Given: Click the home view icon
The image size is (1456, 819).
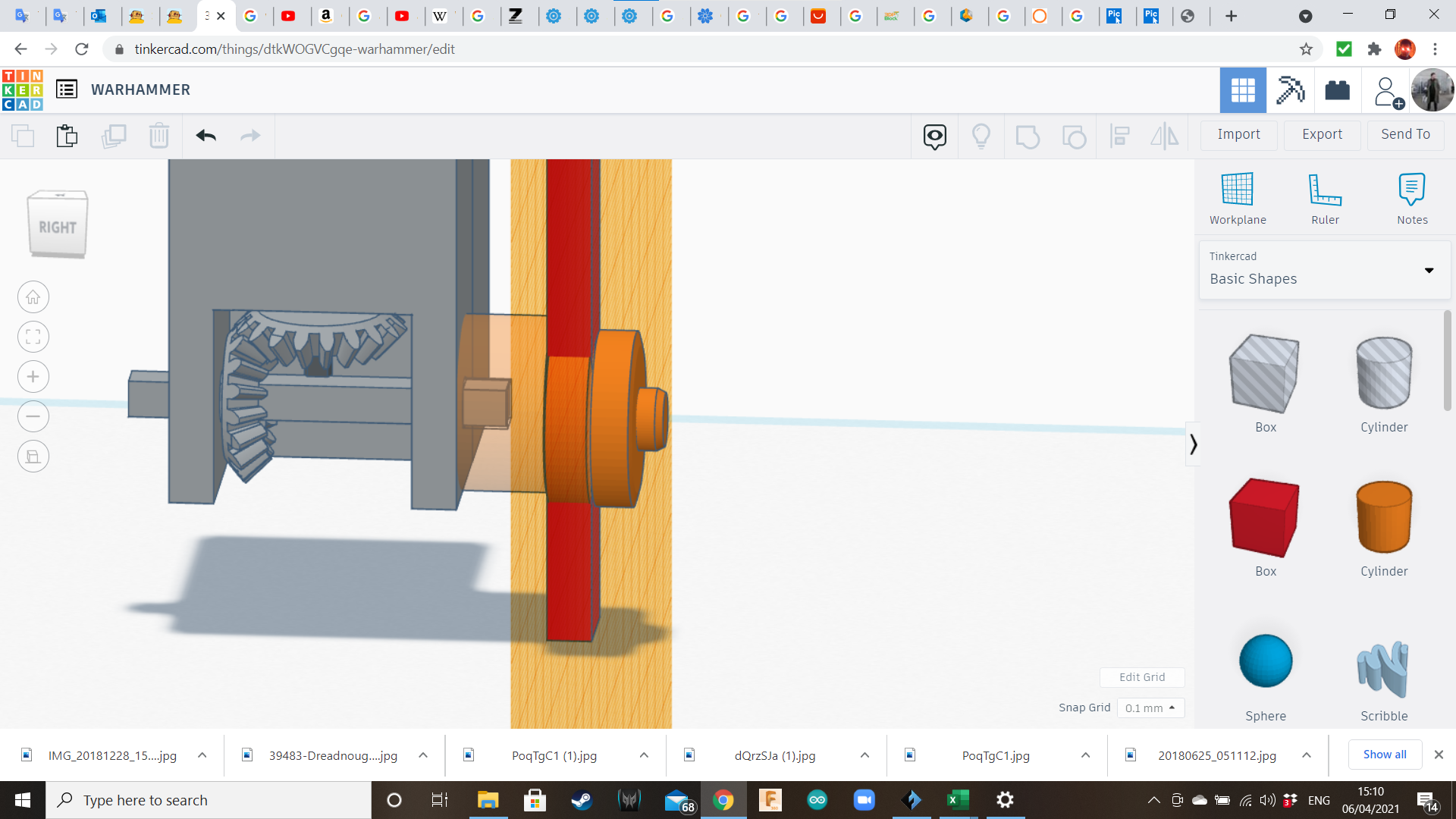Looking at the screenshot, I should [33, 297].
